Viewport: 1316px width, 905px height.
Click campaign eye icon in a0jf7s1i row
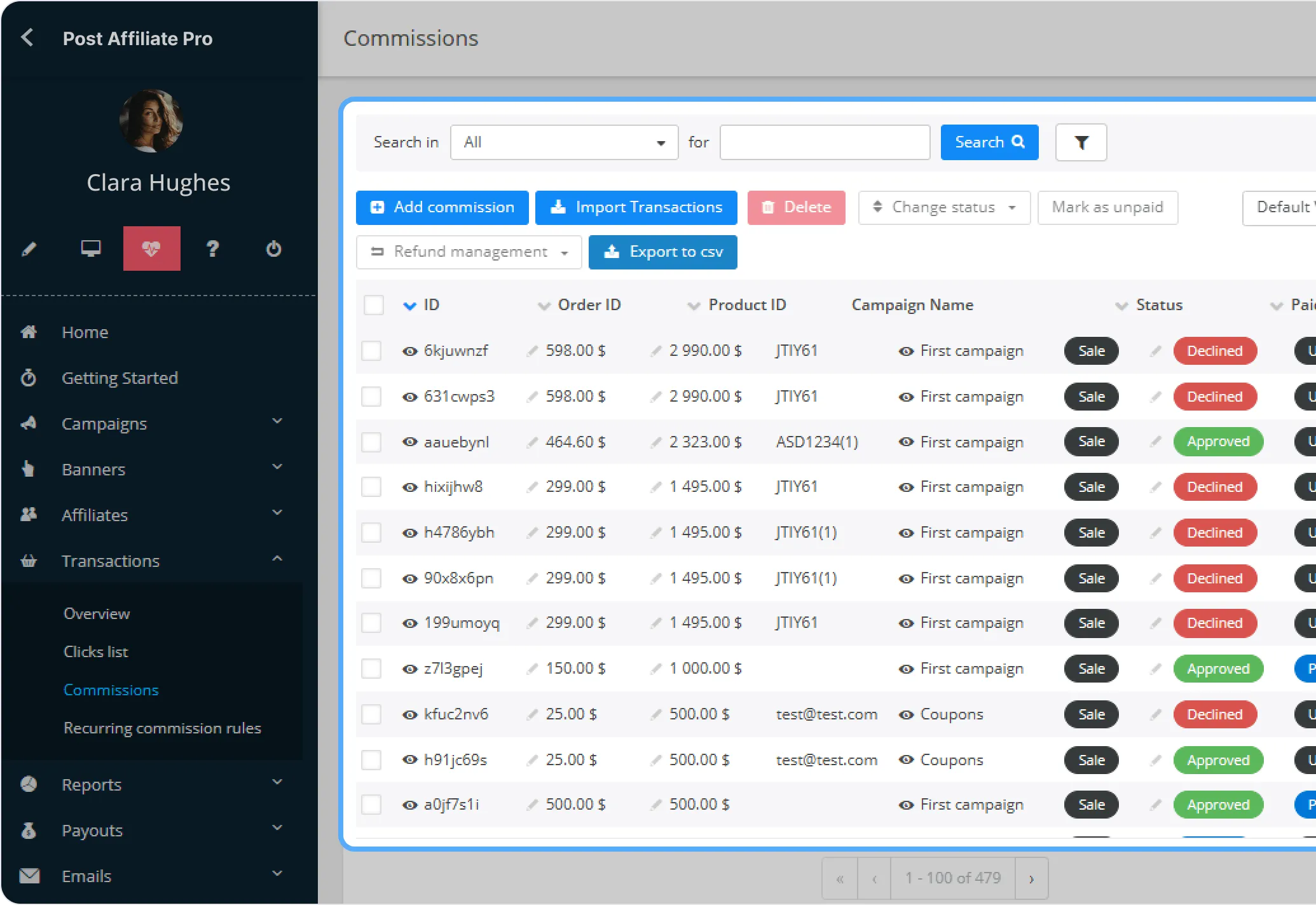pyautogui.click(x=906, y=805)
